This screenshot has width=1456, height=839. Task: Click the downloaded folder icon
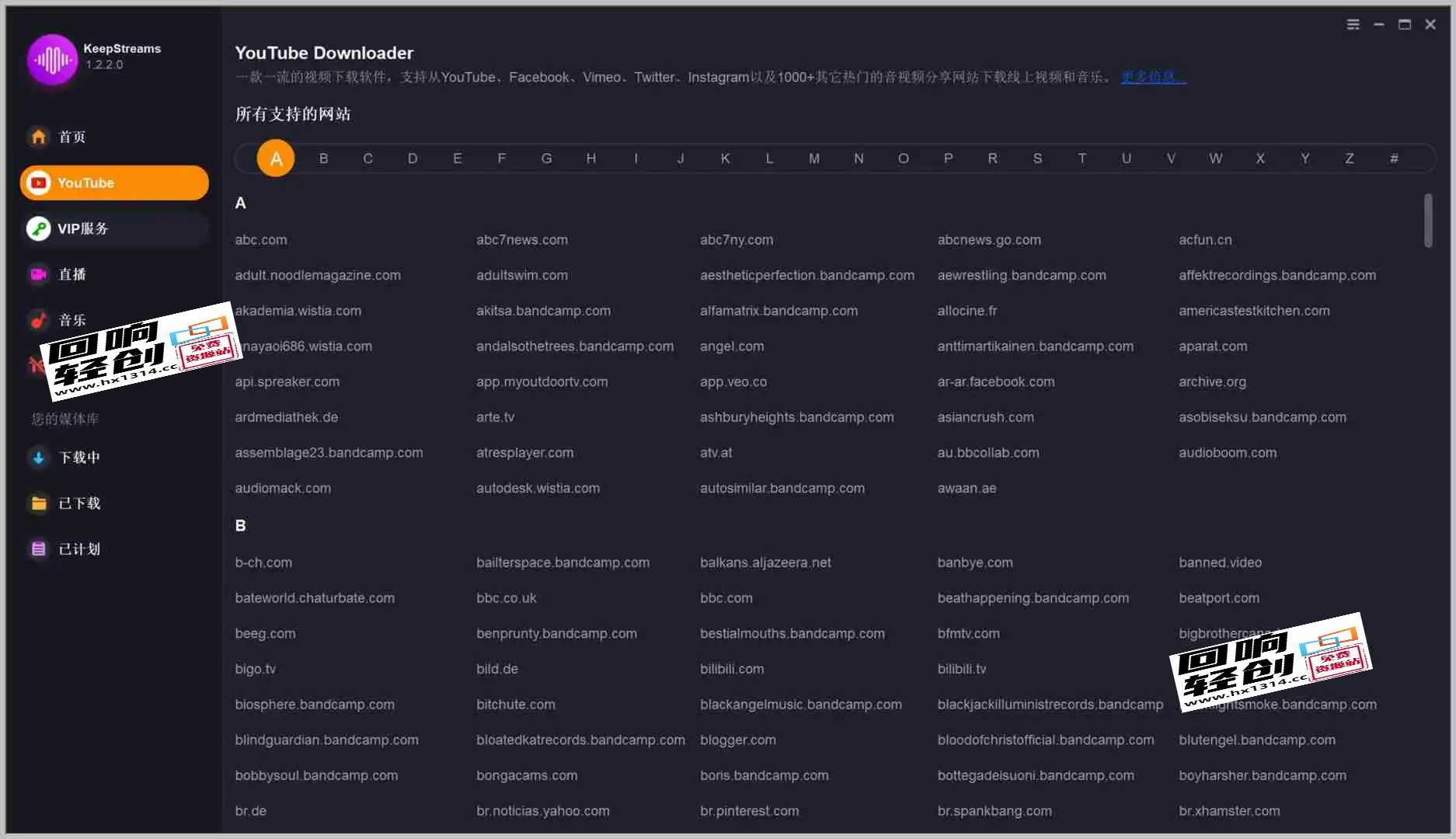pyautogui.click(x=38, y=503)
